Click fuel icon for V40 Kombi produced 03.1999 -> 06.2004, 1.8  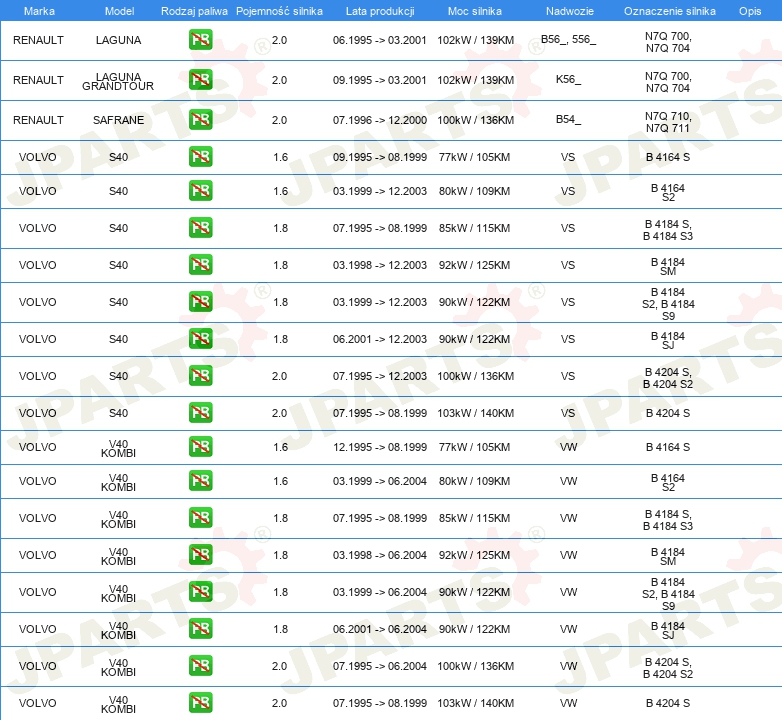click(x=200, y=592)
